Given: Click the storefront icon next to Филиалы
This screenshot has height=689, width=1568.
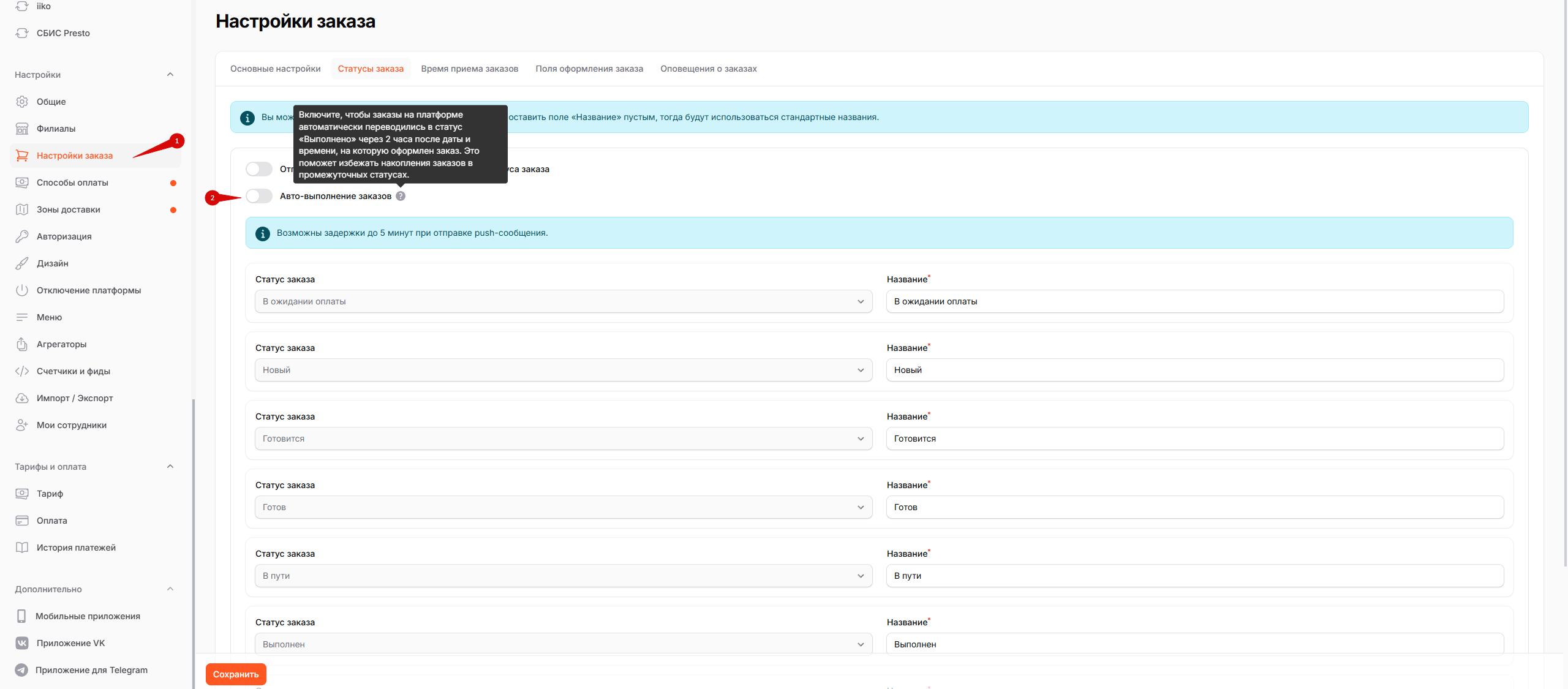Looking at the screenshot, I should pyautogui.click(x=22, y=129).
